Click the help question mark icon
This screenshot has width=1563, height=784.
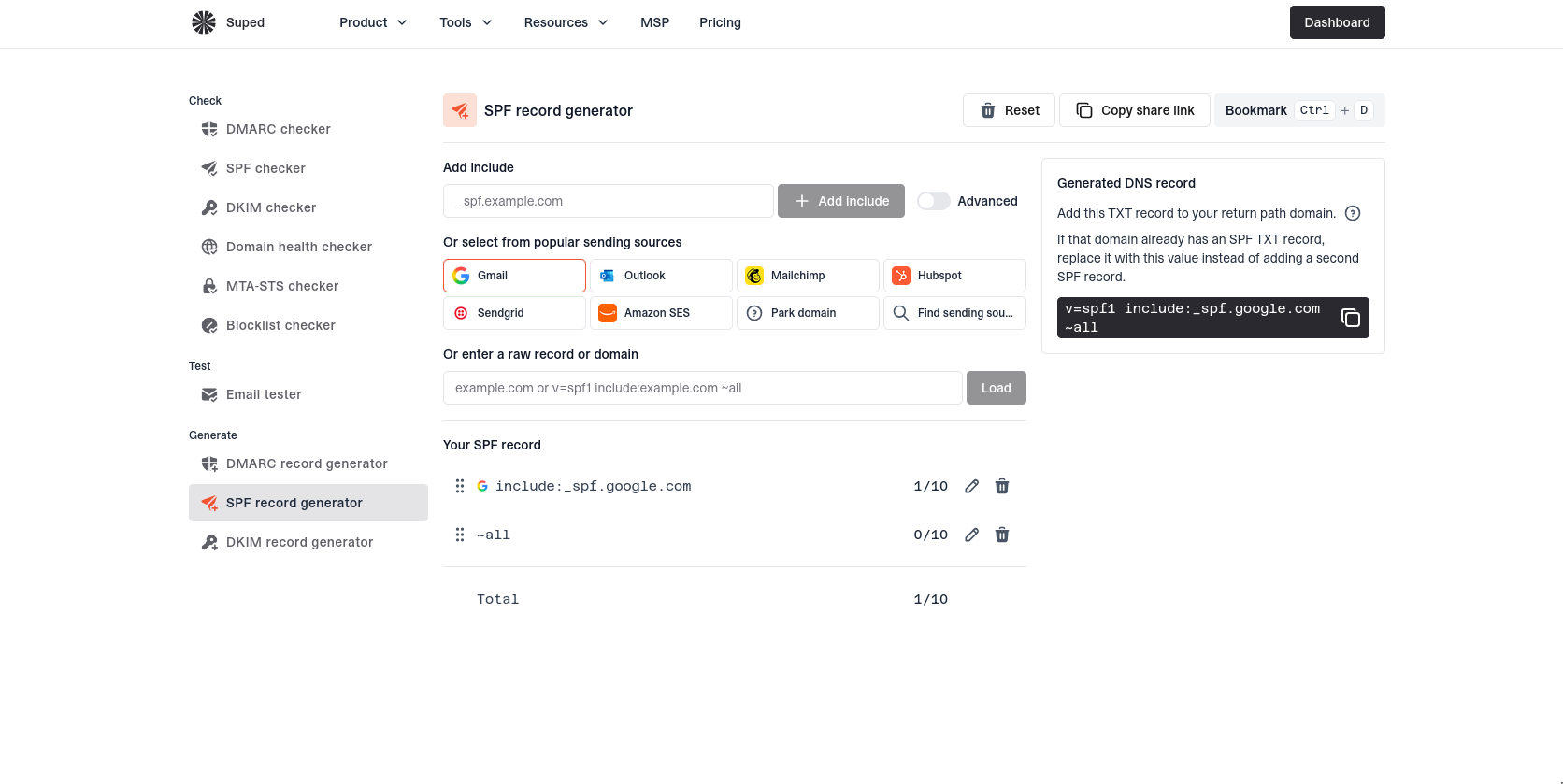pyautogui.click(x=1353, y=213)
